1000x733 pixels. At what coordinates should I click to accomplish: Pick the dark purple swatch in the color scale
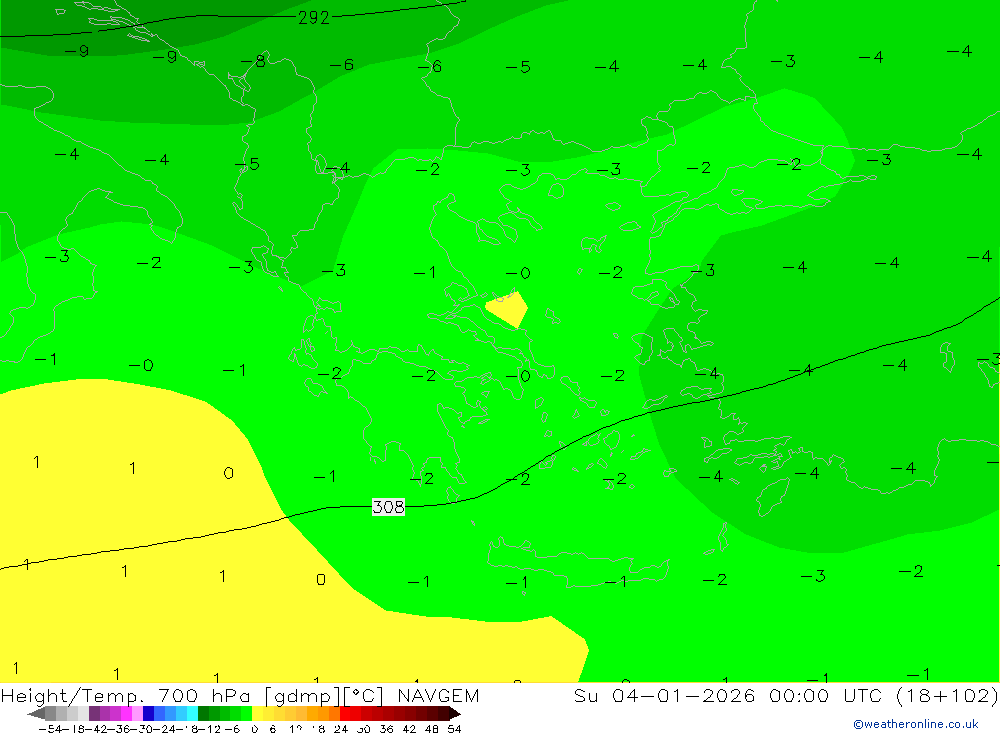94,714
